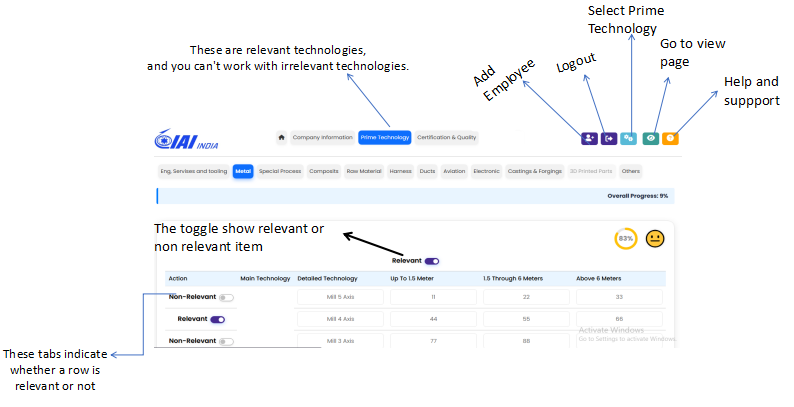The image size is (794, 407).
Task: Switch to the Composits tab
Action: tap(324, 171)
